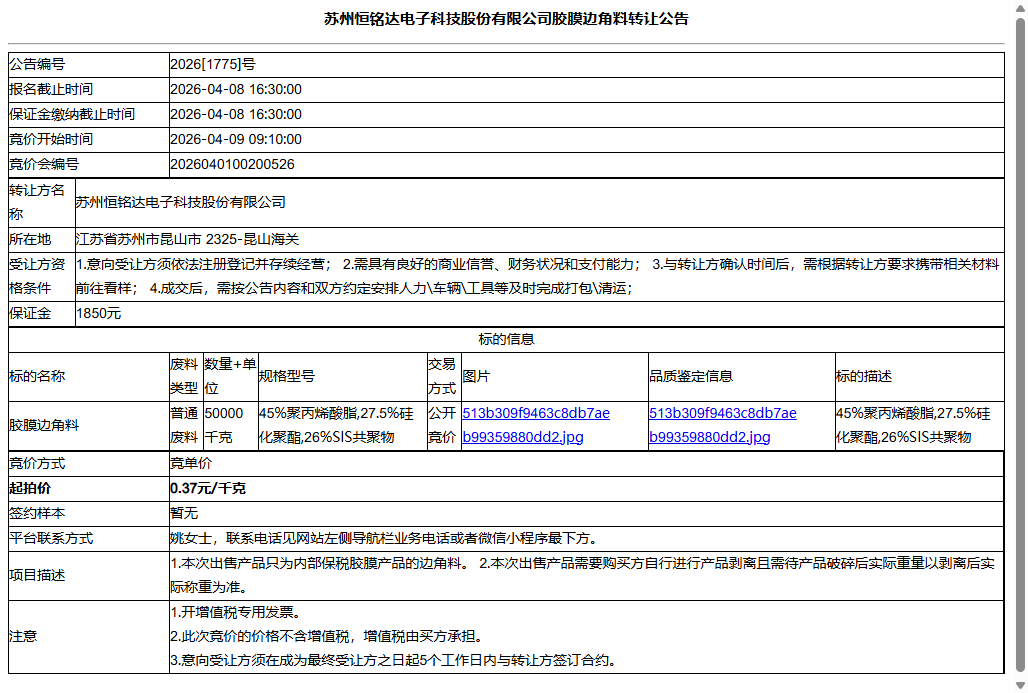Click transferor name 苏州恒铭达电子科技股份有限公司 in table

point(181,202)
